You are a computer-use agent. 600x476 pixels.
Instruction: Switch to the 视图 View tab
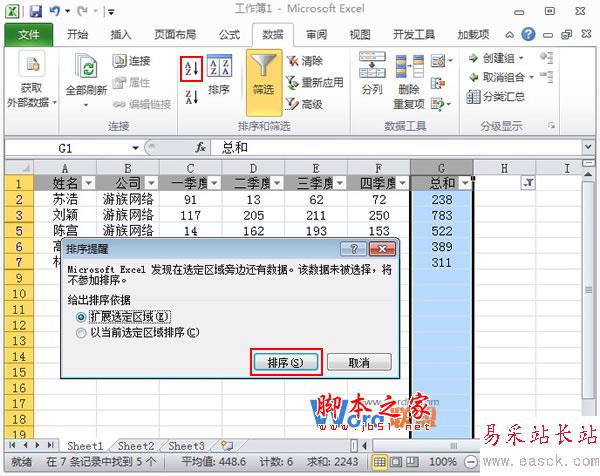pyautogui.click(x=360, y=35)
